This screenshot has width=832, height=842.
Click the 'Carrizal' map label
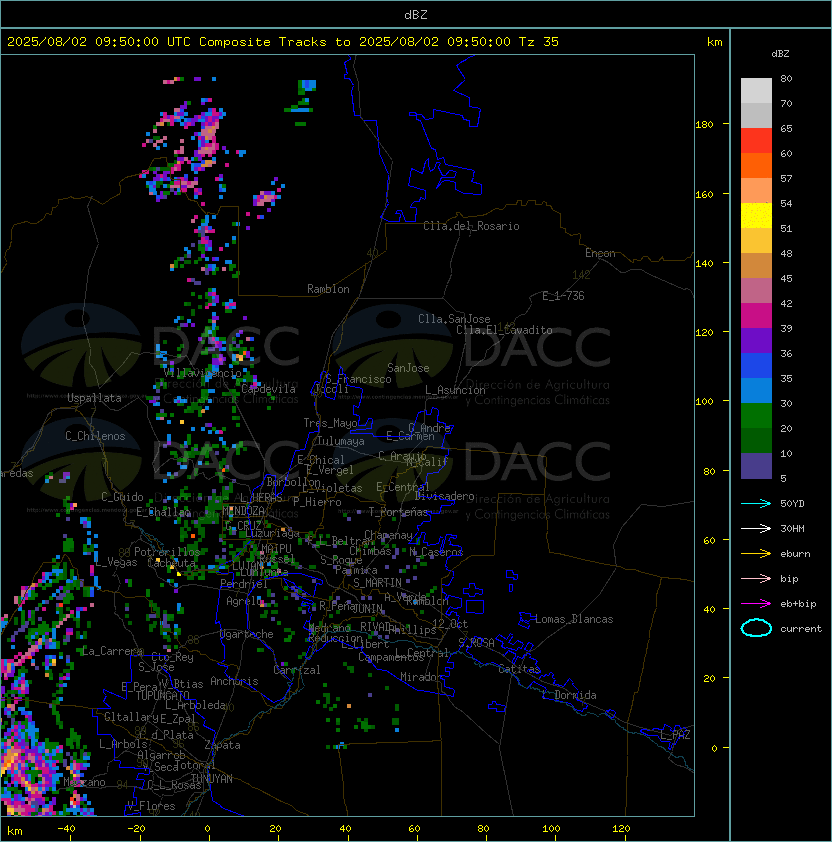click(297, 670)
